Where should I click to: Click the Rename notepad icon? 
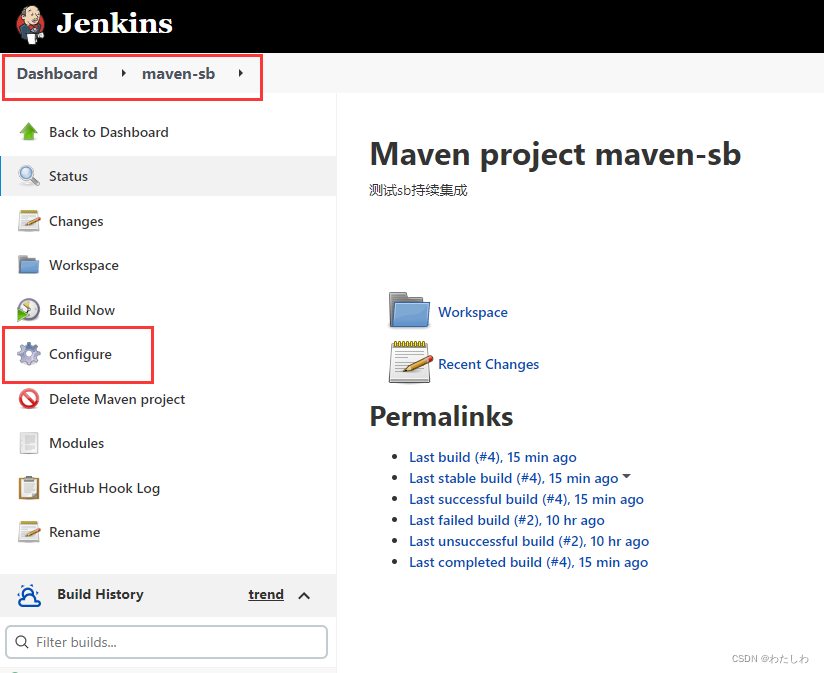[x=28, y=532]
